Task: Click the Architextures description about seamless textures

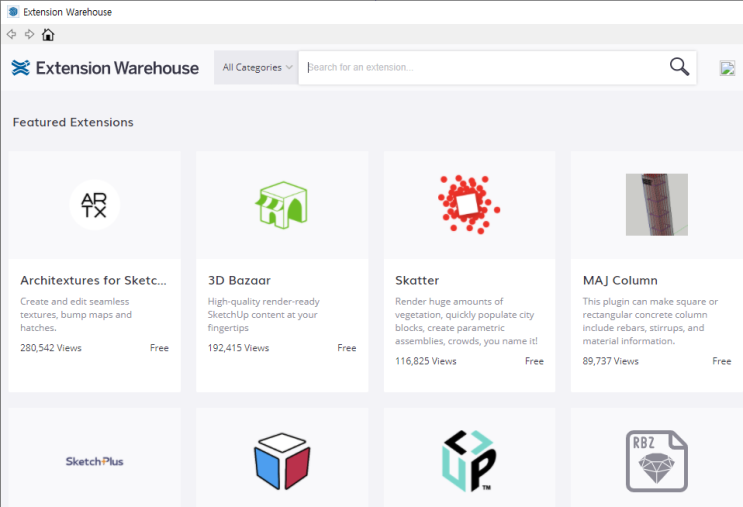Action: (76, 315)
